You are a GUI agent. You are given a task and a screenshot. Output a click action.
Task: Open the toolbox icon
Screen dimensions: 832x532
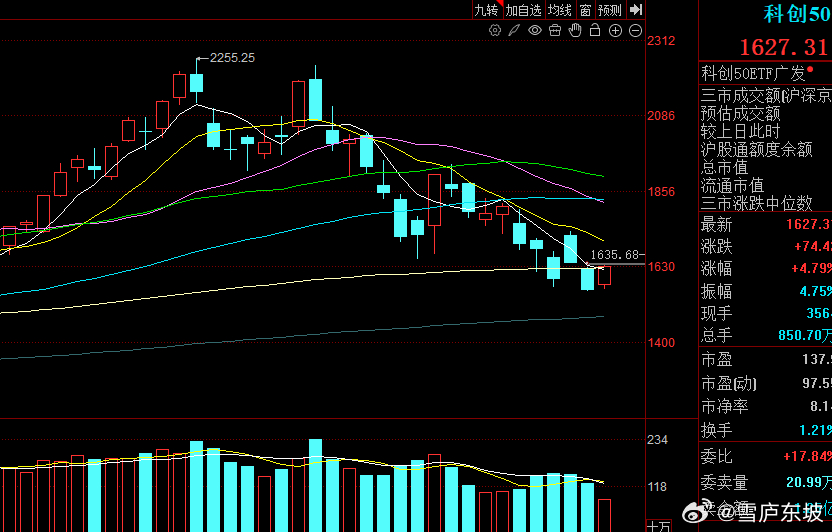click(x=555, y=30)
